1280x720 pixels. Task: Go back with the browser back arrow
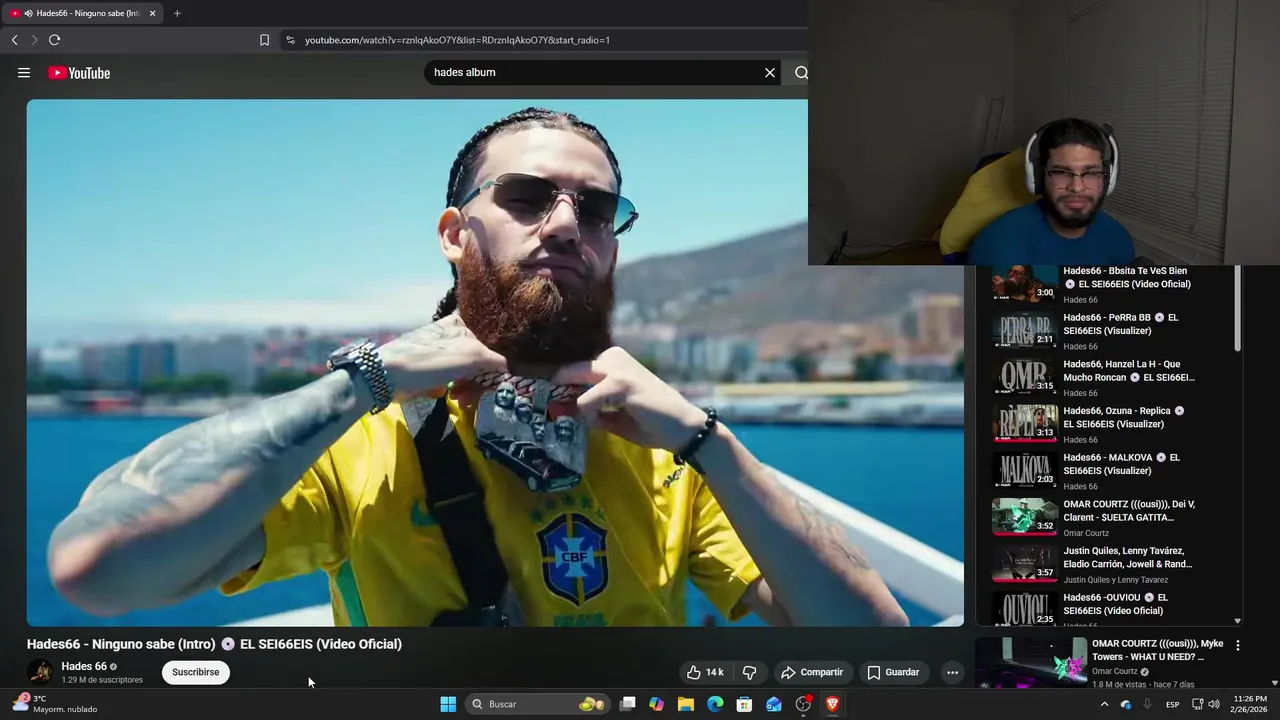coord(14,40)
